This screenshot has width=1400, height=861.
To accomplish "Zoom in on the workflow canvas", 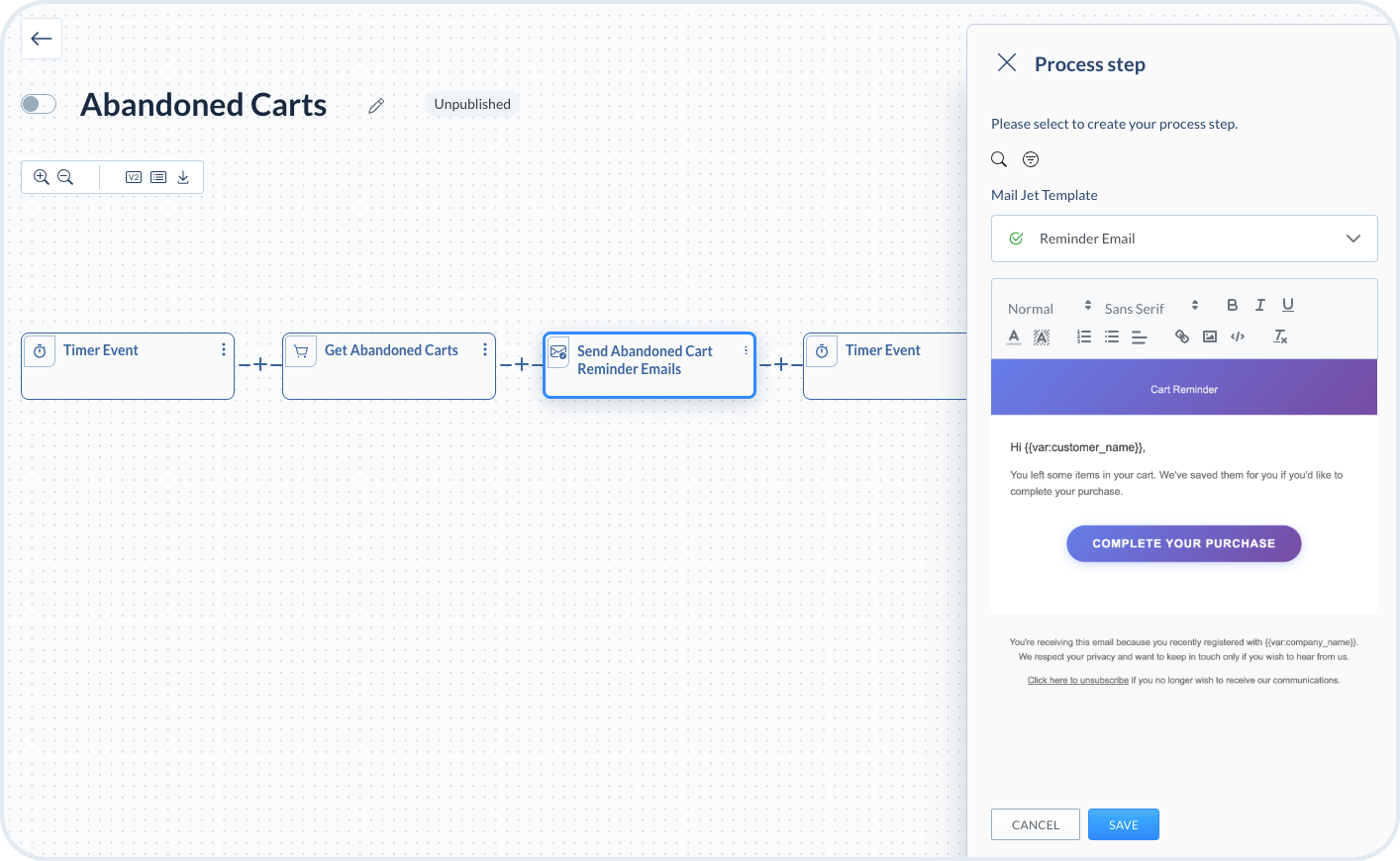I will click(41, 177).
